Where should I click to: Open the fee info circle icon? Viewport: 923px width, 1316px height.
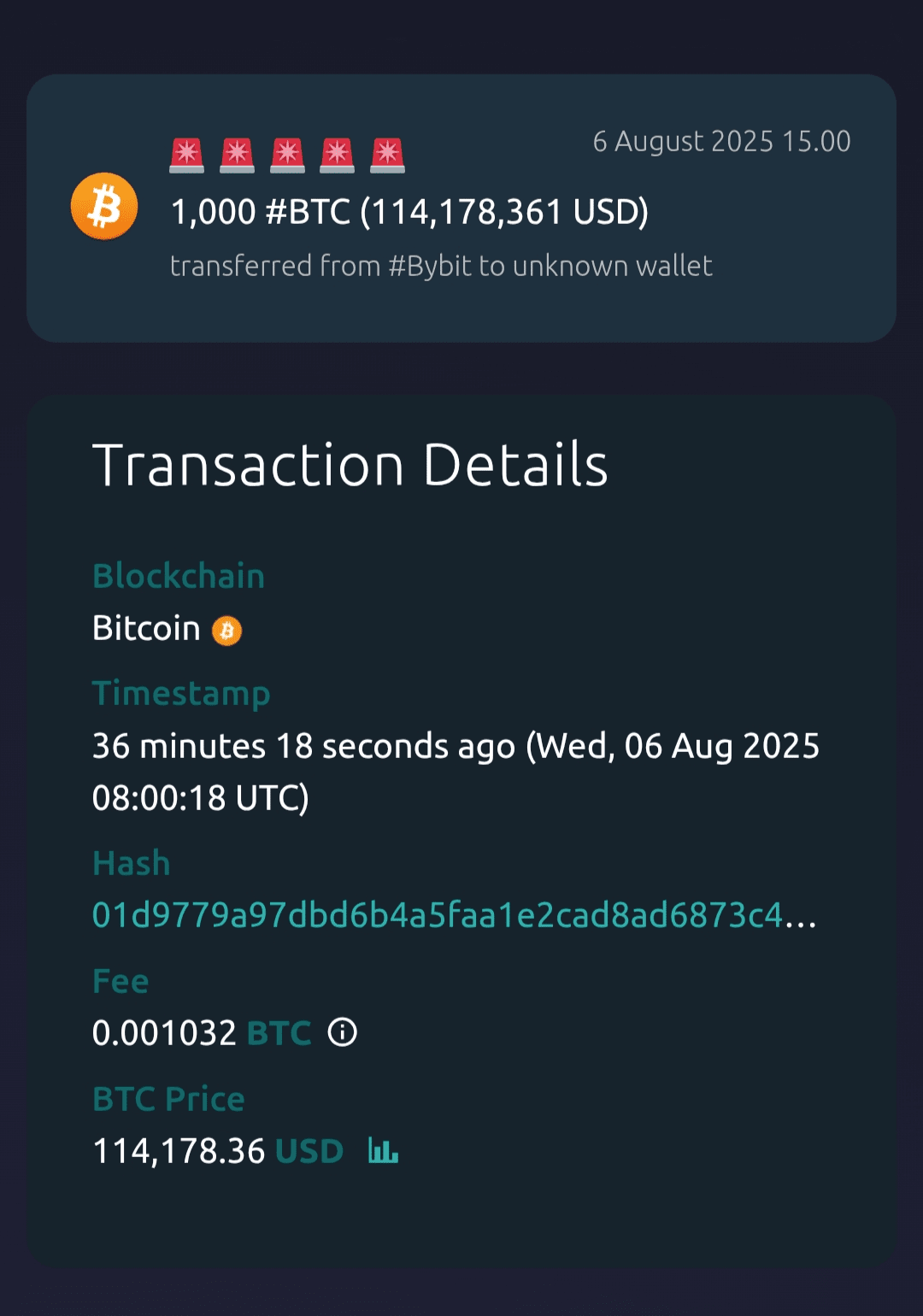[343, 1032]
